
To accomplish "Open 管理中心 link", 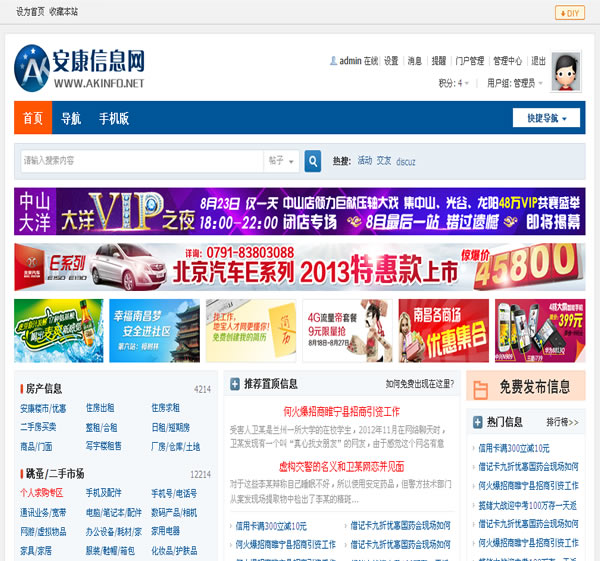I will pos(507,61).
